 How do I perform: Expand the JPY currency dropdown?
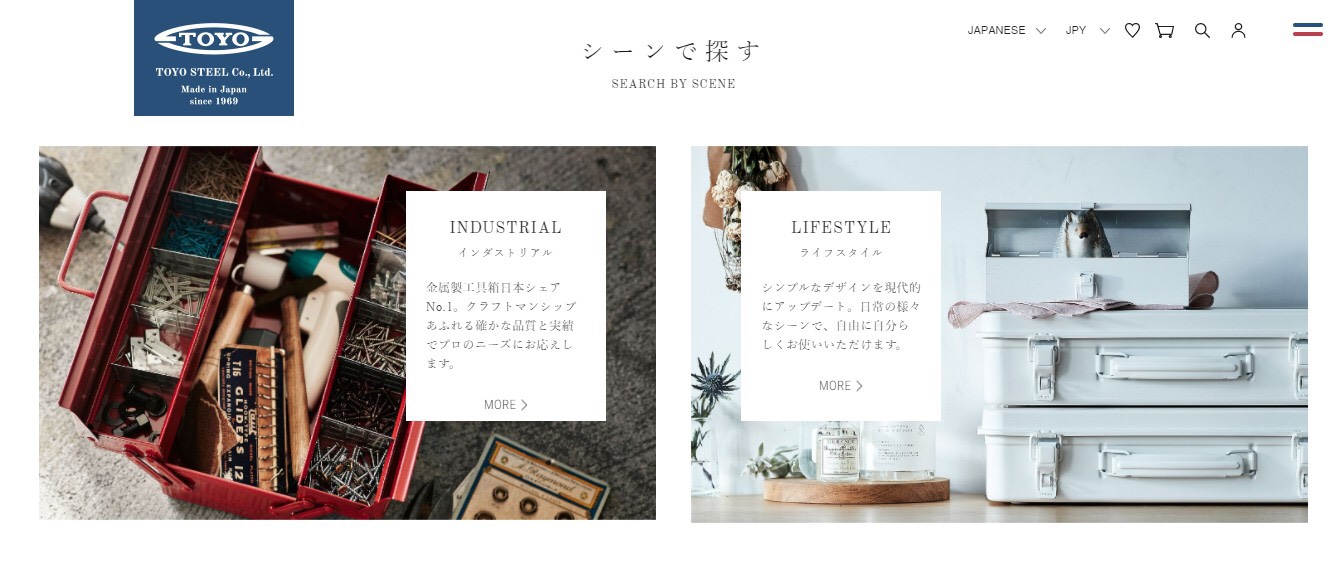coord(1087,30)
